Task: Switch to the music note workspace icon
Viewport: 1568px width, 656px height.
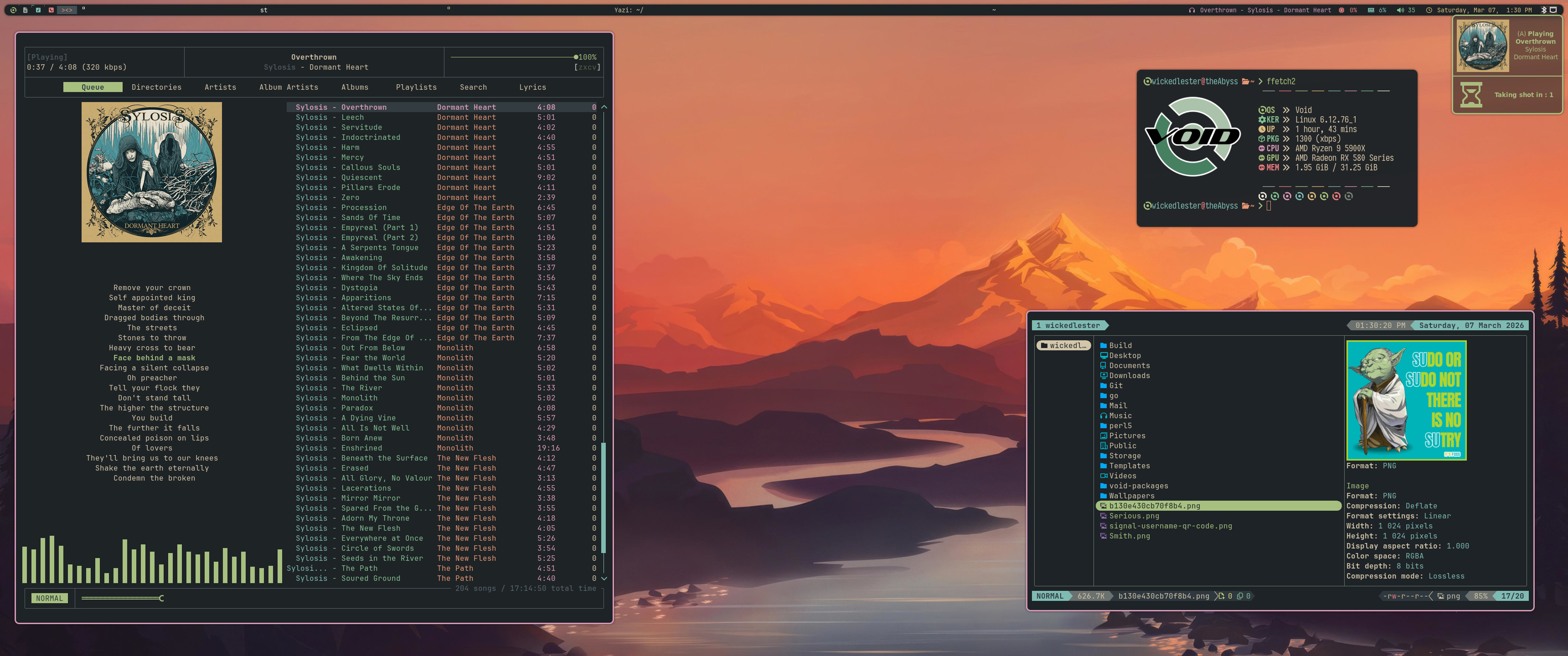Action: coord(38,10)
